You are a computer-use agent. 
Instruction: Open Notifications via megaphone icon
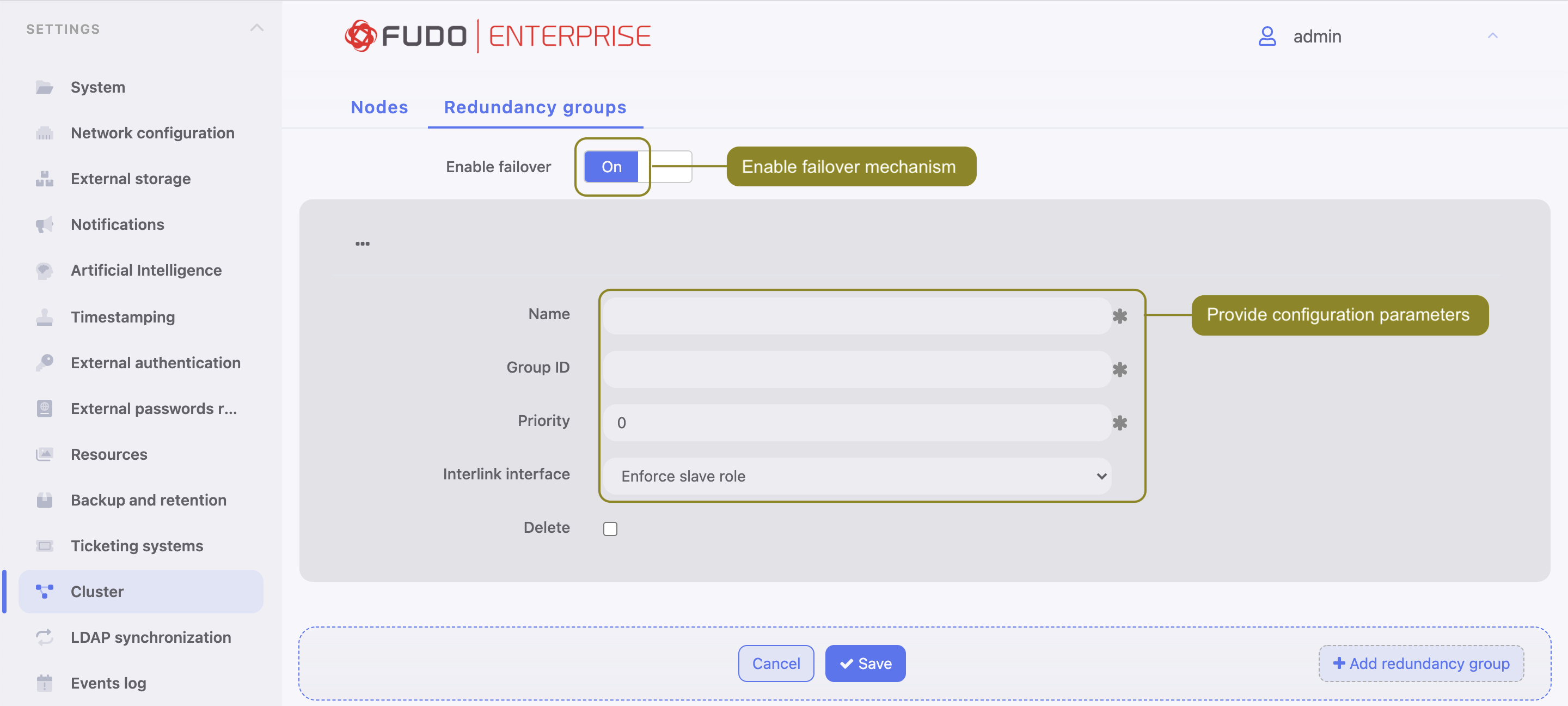pyautogui.click(x=45, y=225)
